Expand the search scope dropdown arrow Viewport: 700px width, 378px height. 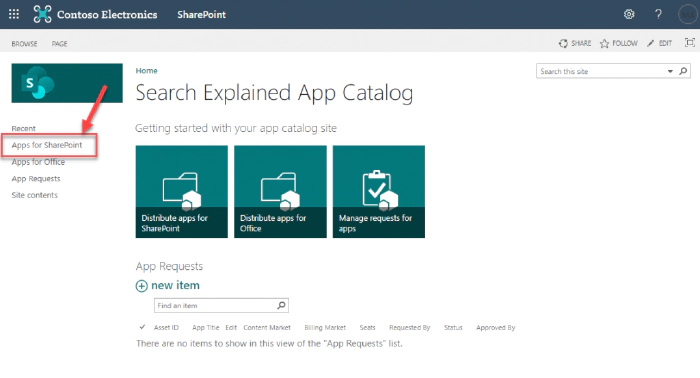(670, 71)
